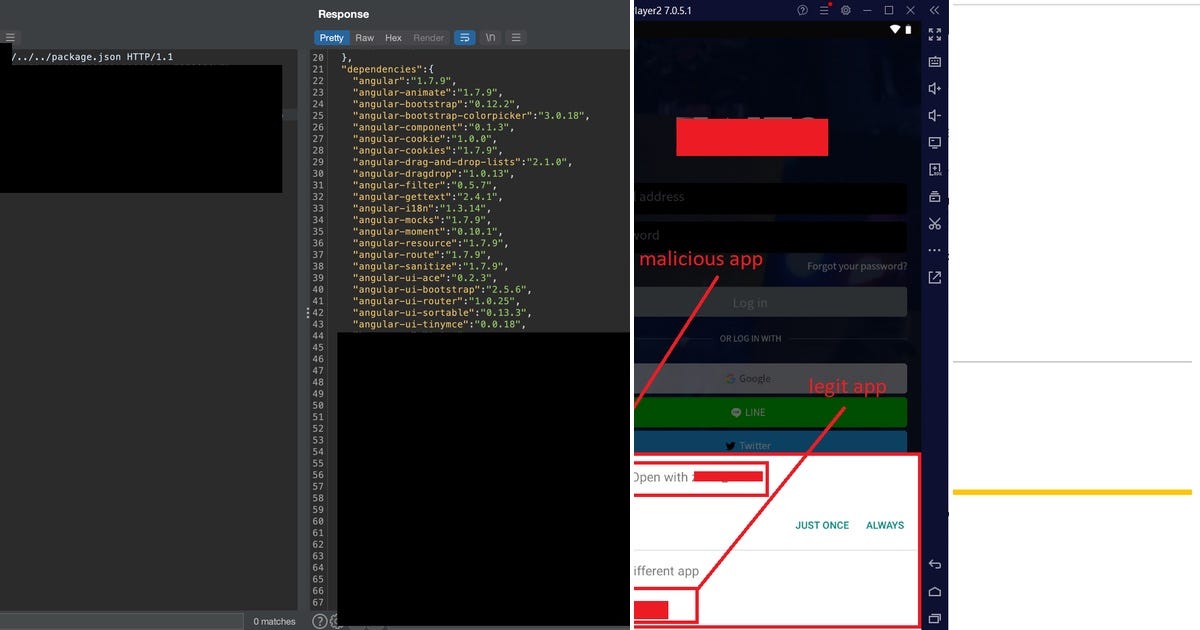Open the top-left hamburger icon in Burp
1200x630 pixels.
10,36
